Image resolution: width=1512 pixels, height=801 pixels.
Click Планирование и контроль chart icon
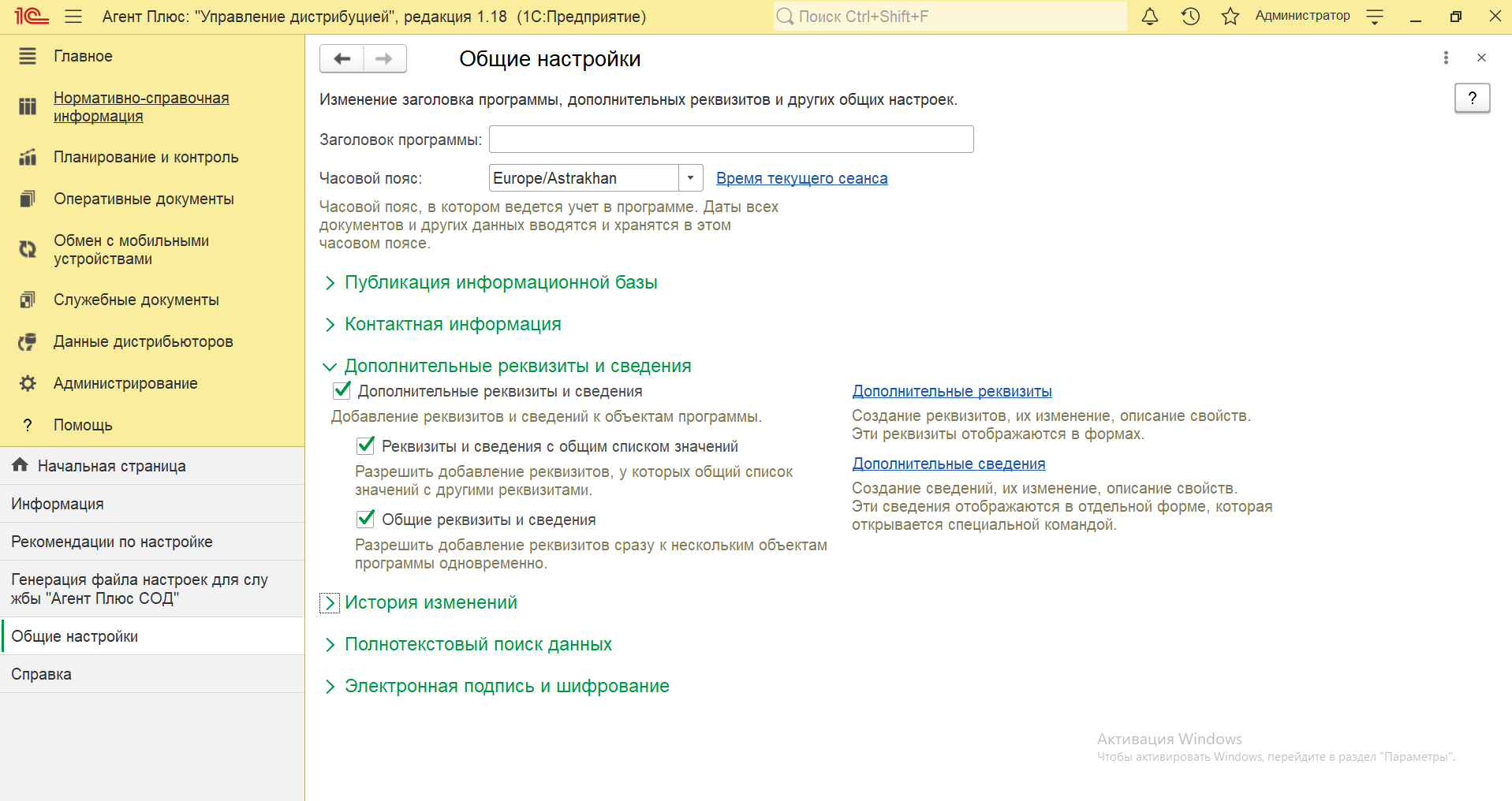pos(28,157)
